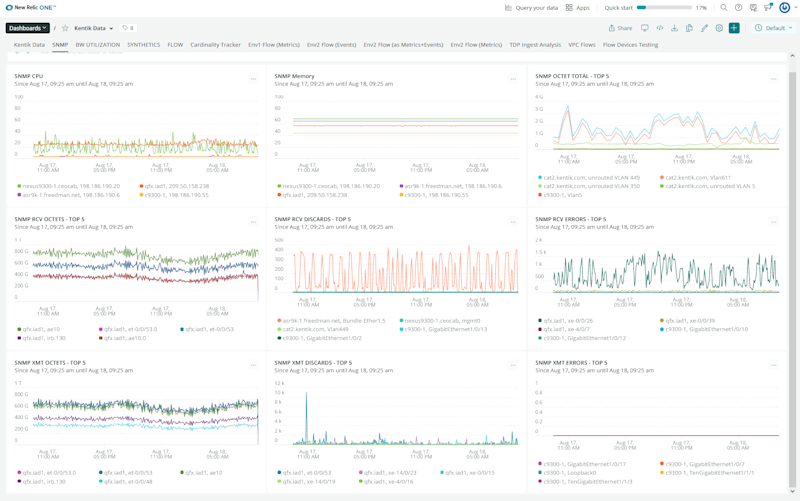Open the SNMP CPU chart ellipsis menu
Screen dimensions: 800x501
click(253, 79)
